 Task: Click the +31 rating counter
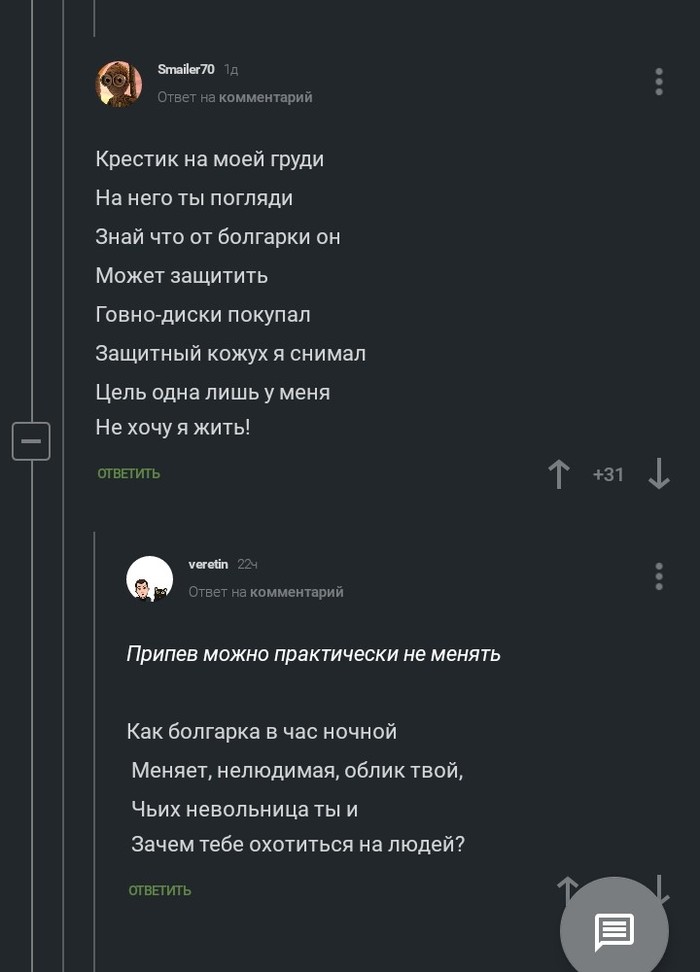608,475
